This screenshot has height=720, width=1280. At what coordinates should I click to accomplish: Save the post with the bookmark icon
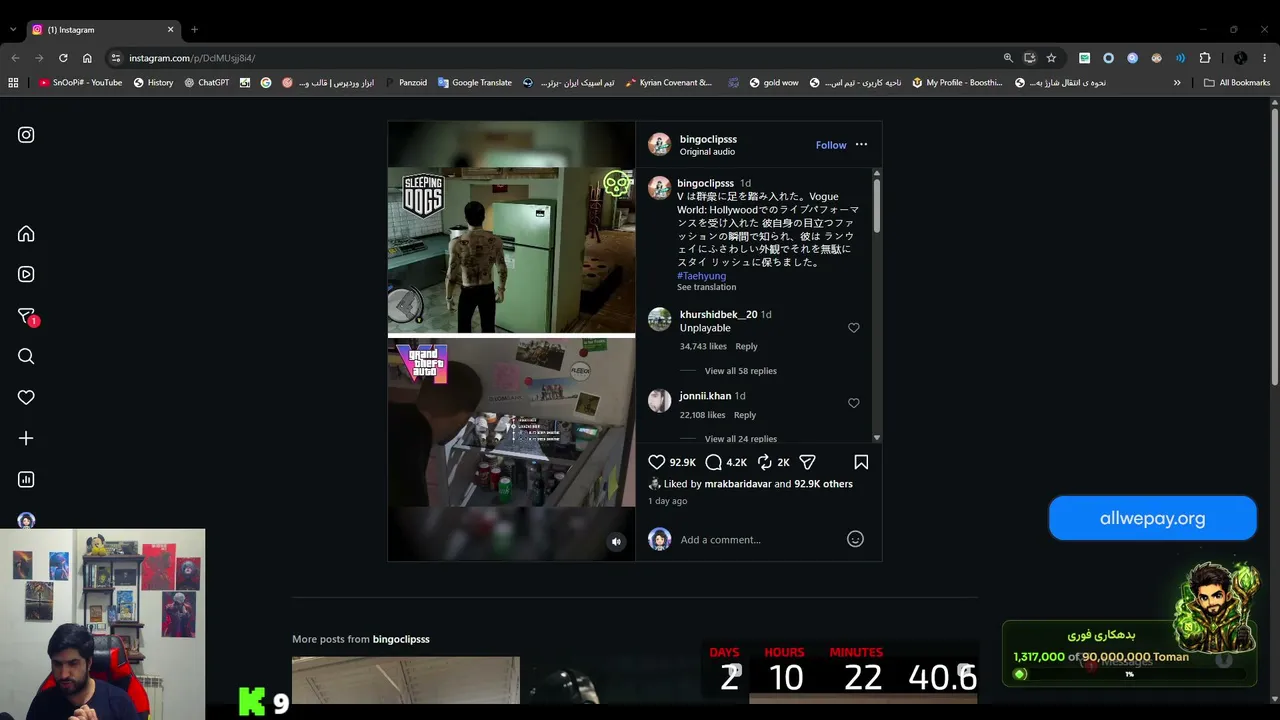[x=861, y=462]
